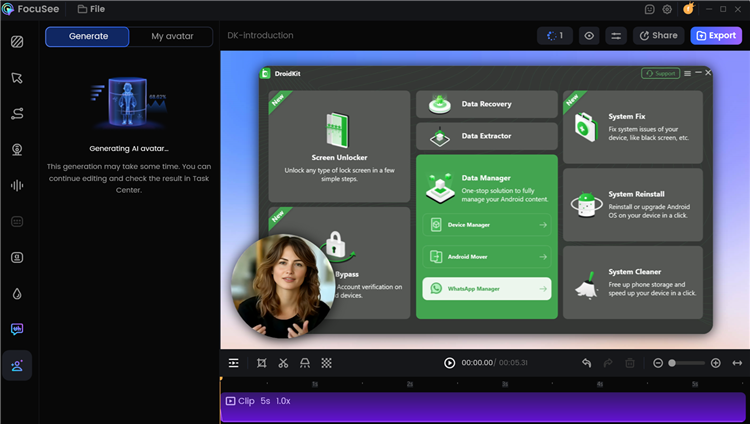
Task: Open the File menu
Action: click(91, 9)
